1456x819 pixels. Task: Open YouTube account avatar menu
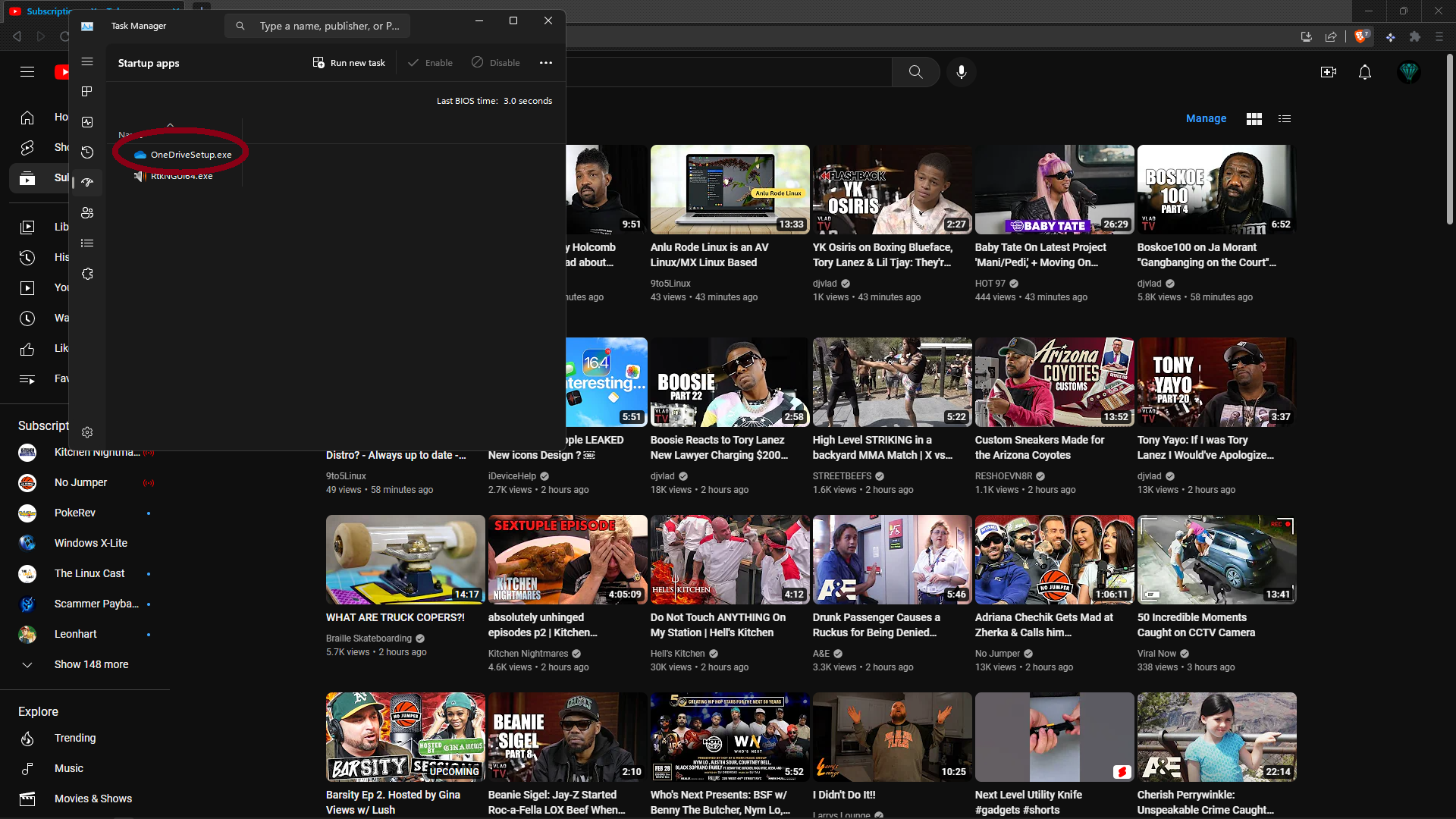coord(1409,72)
